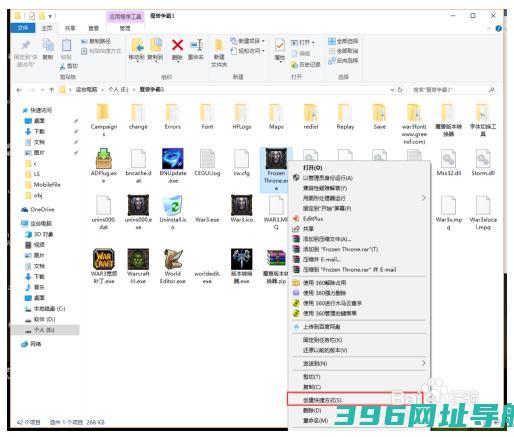Image resolution: width=514 pixels, height=437 pixels.
Task: Click 个人 (E:) in the address breadcrumb
Action: tap(118, 90)
